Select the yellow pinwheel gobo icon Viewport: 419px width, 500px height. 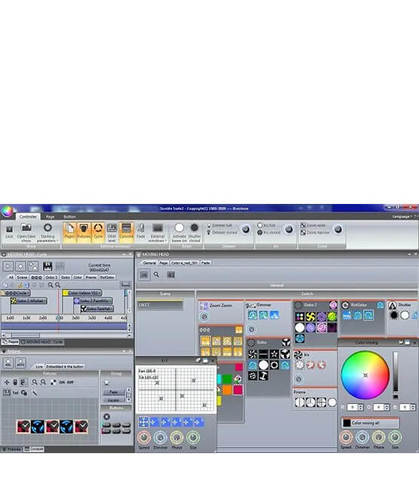coord(310,317)
